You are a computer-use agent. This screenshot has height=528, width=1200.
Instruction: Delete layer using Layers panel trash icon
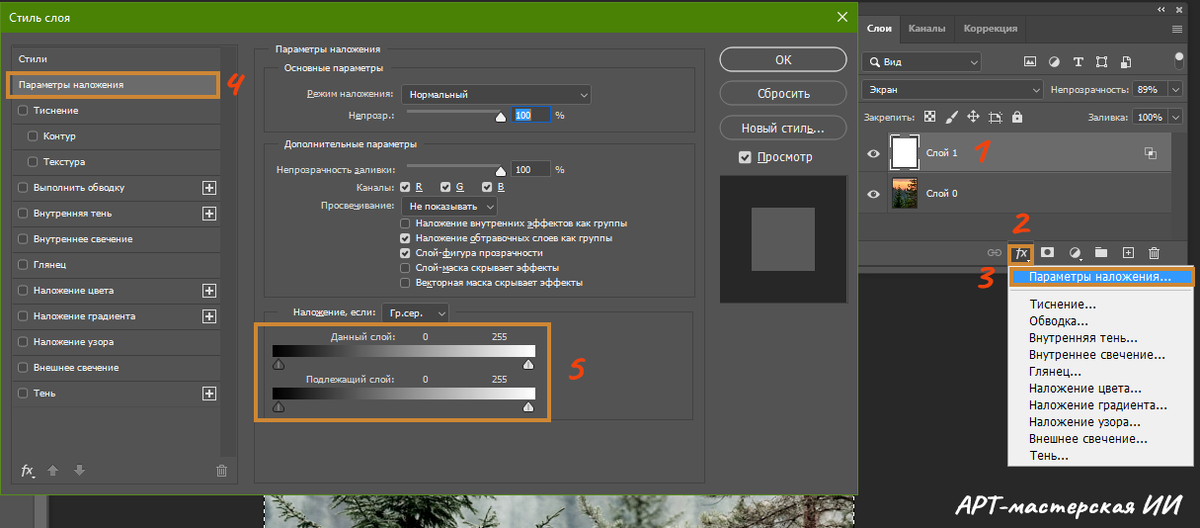1154,254
